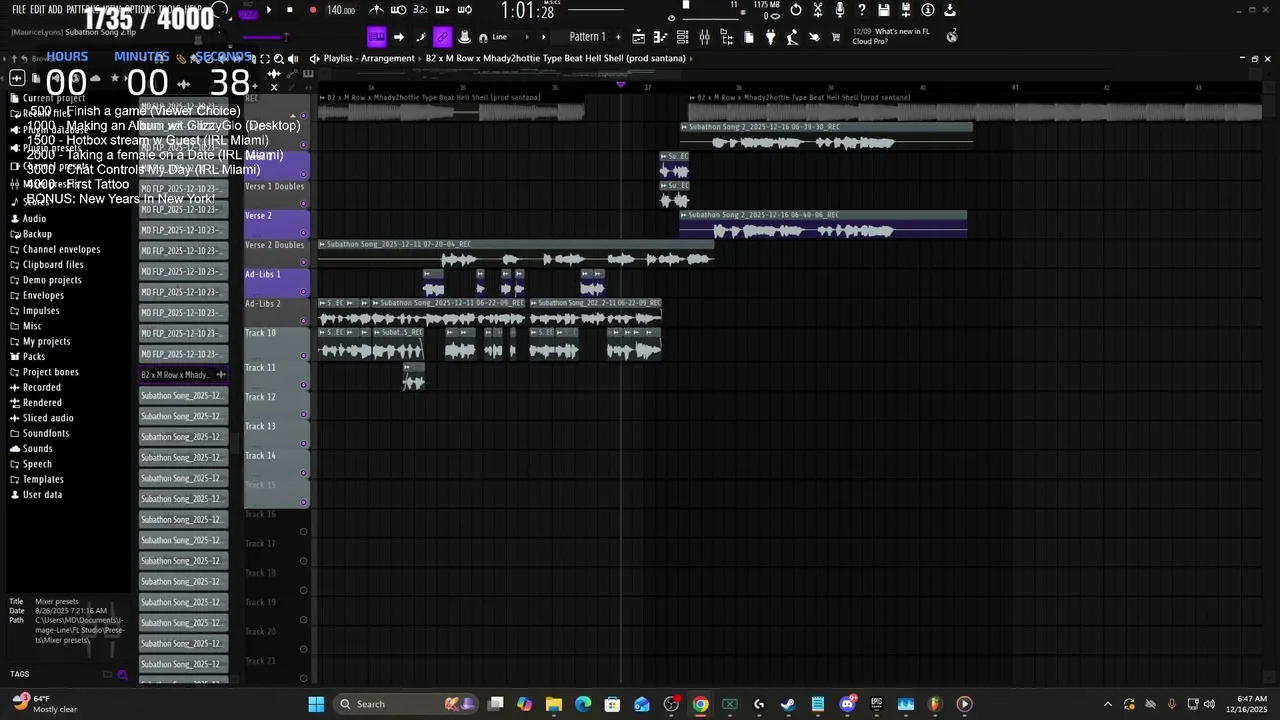The width and height of the screenshot is (1280, 720).
Task: Expand the Clipboard files folder
Action: click(x=53, y=265)
